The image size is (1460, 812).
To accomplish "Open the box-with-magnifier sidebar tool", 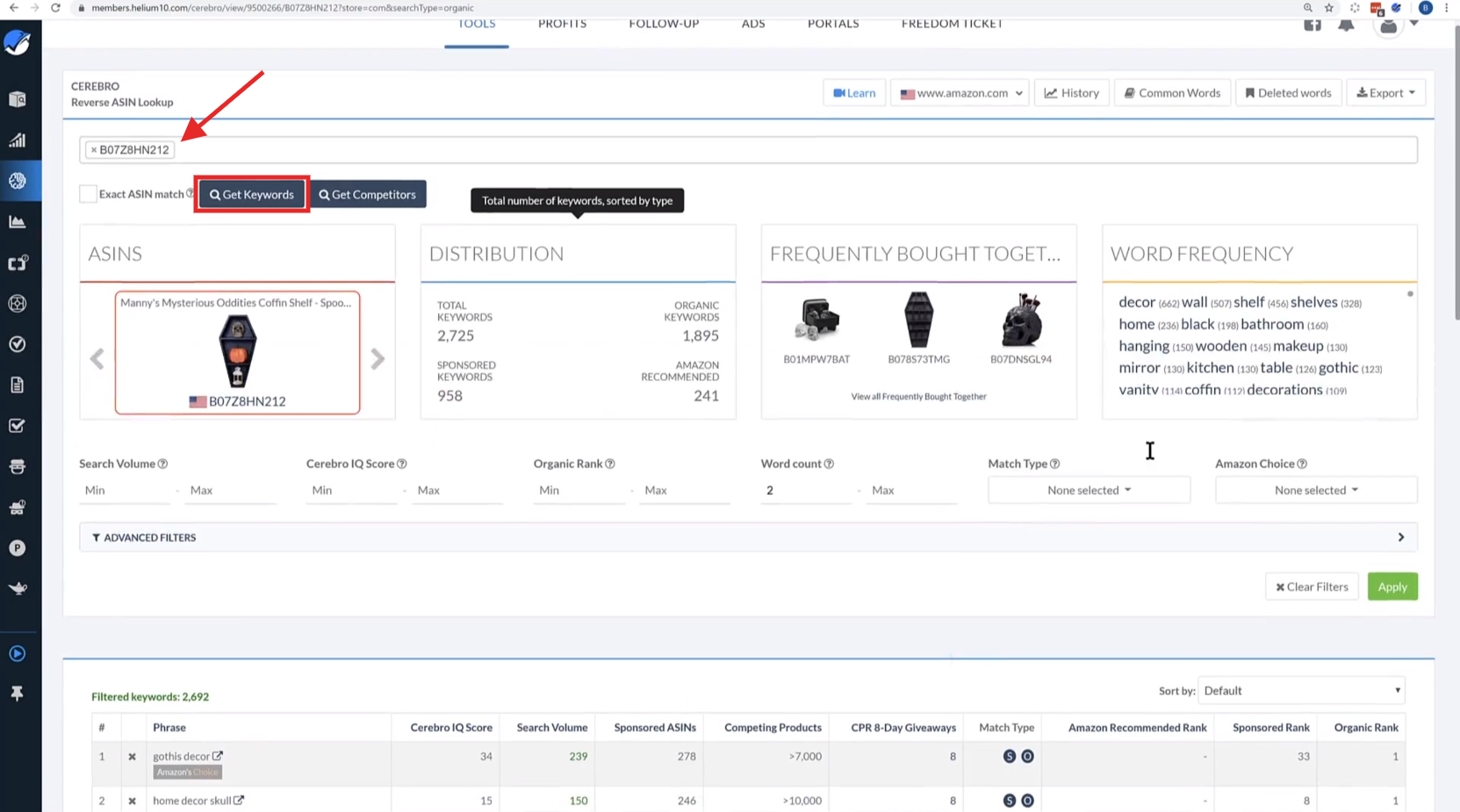I will click(x=18, y=99).
